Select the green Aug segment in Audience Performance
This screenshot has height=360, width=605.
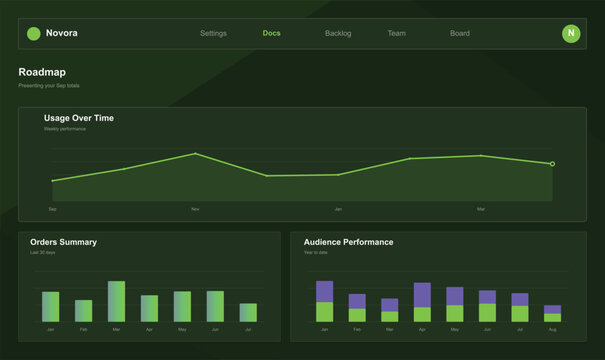pyautogui.click(x=553, y=318)
